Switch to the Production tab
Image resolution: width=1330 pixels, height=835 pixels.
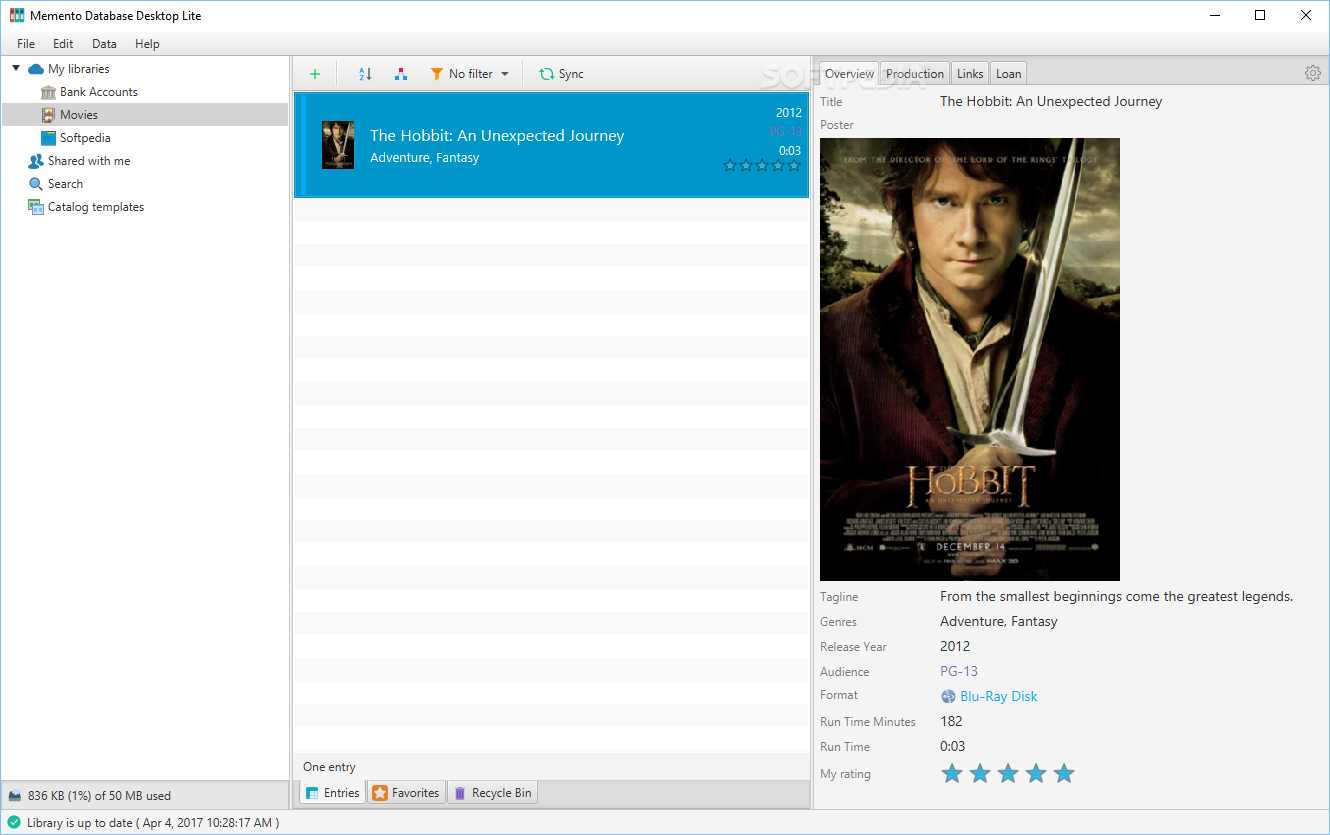[x=915, y=74]
